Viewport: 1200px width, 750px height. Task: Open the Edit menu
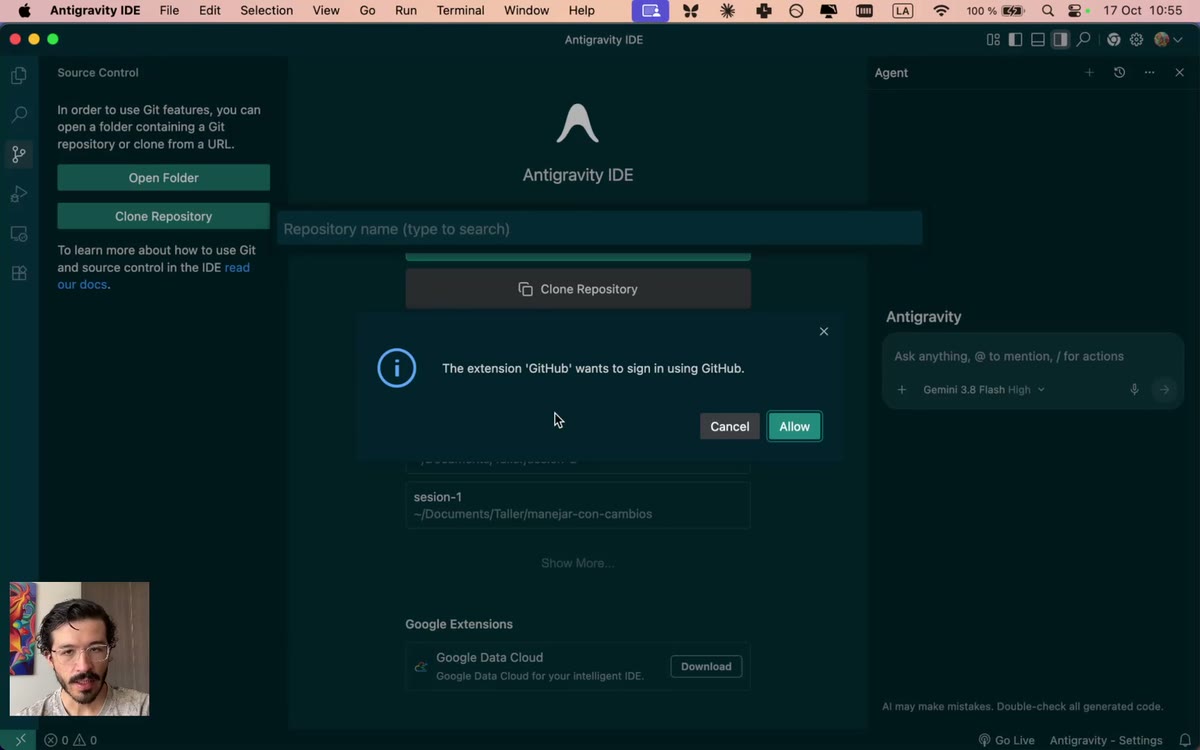(x=210, y=11)
